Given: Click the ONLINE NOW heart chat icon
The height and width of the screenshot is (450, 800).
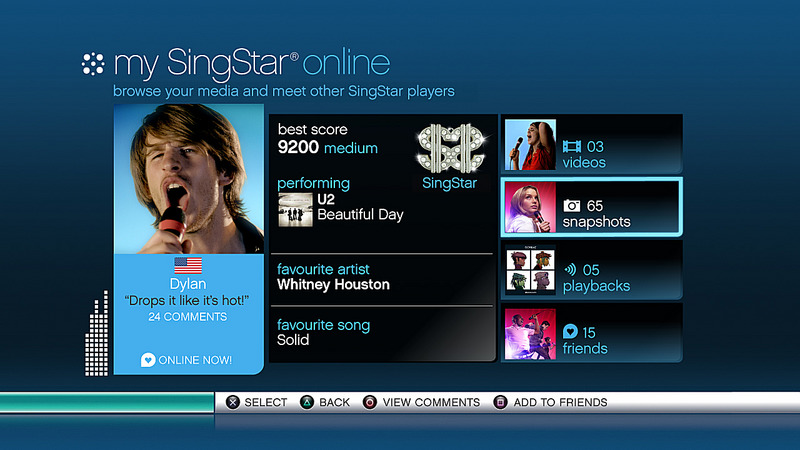Looking at the screenshot, I should [148, 360].
